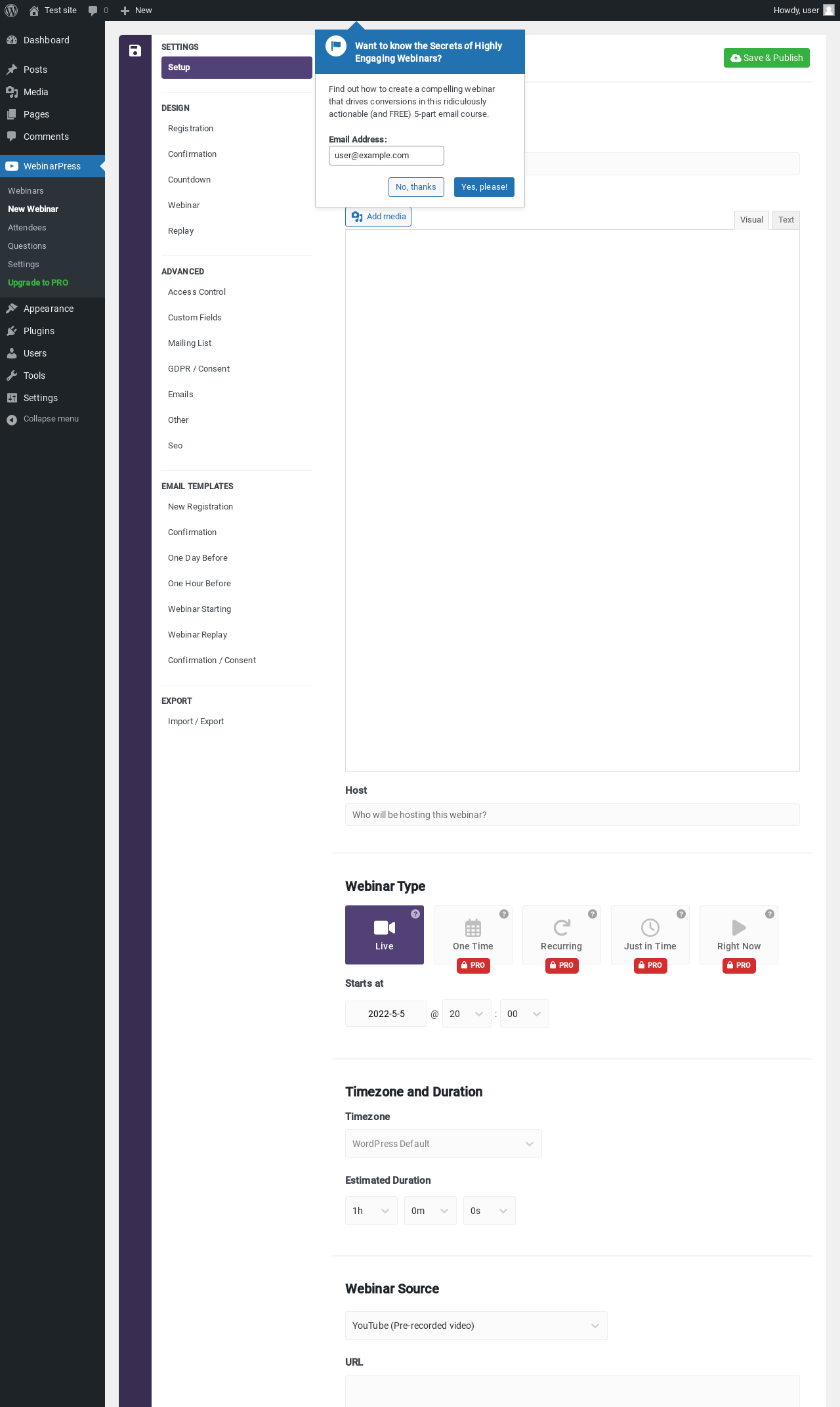
Task: Click inside the description editor area
Action: click(x=572, y=500)
